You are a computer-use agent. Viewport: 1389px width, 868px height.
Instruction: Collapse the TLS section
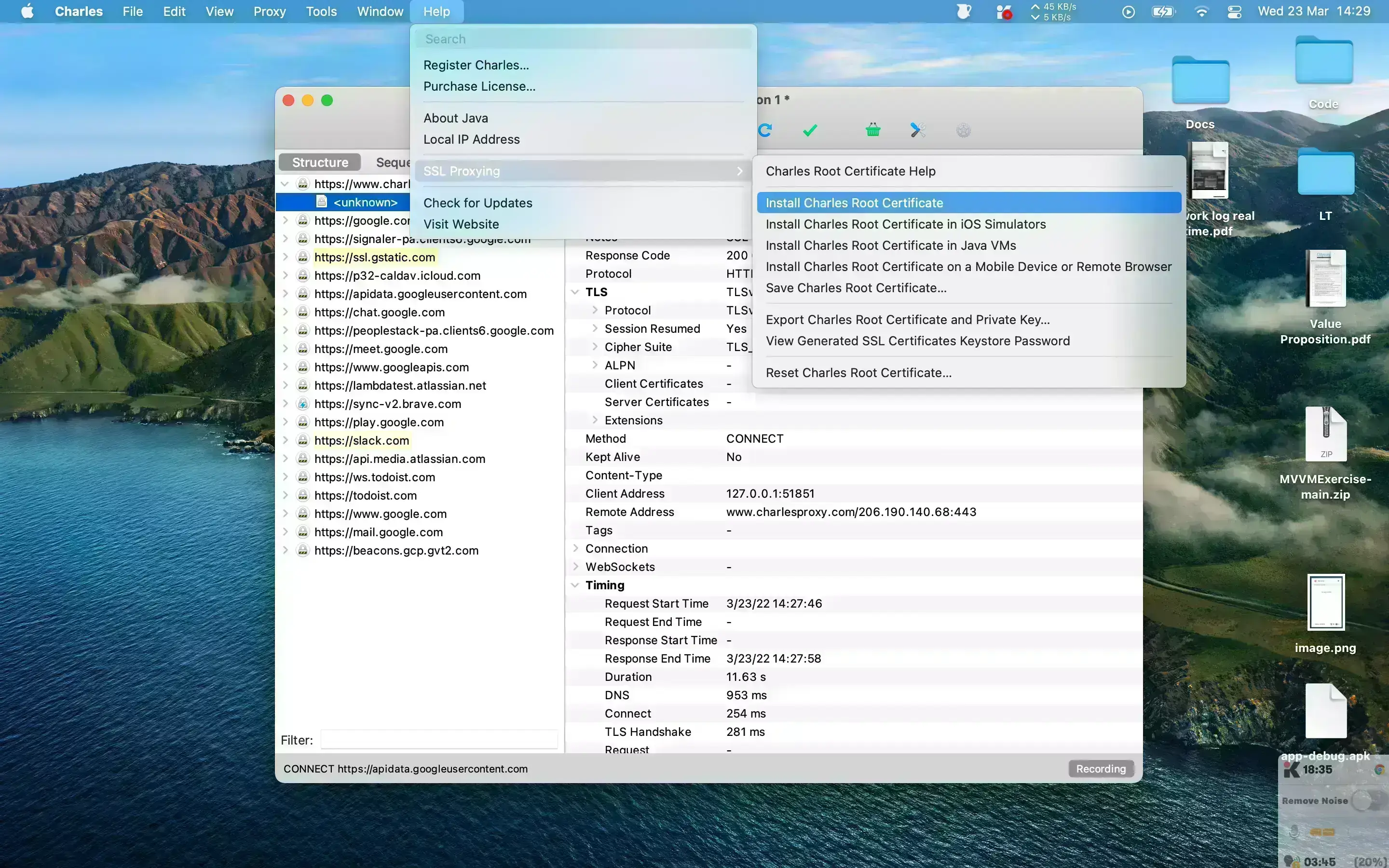coord(575,292)
